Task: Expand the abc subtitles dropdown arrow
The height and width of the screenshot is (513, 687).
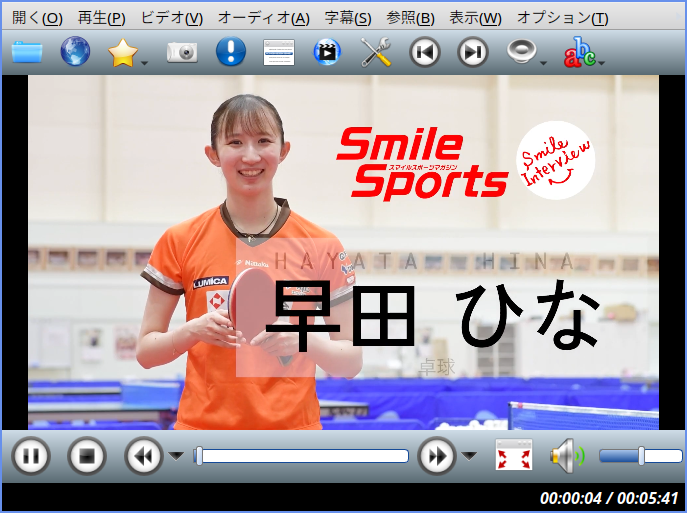Action: click(x=602, y=63)
